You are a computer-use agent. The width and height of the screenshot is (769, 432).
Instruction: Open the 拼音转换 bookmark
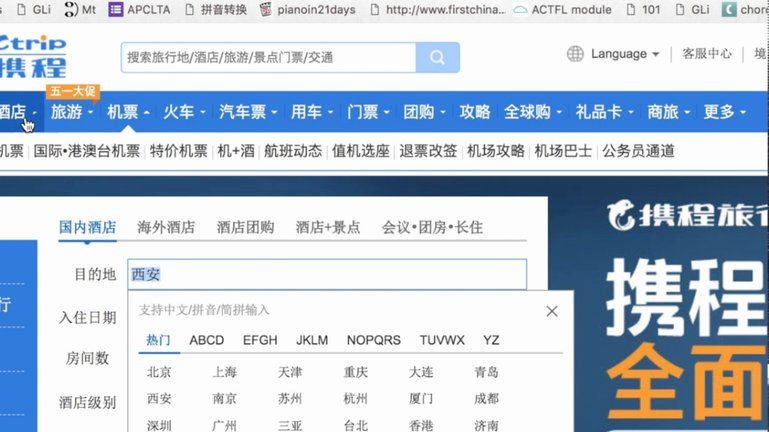(216, 9)
